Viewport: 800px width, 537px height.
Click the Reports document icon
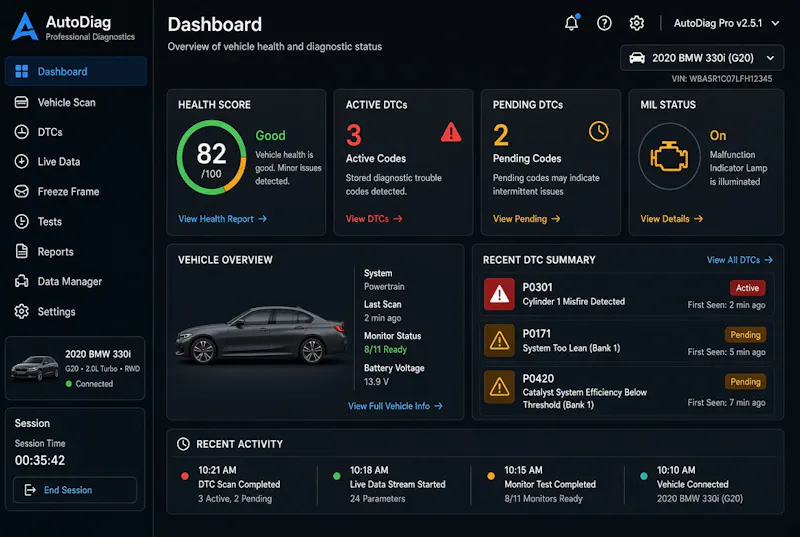coord(21,251)
